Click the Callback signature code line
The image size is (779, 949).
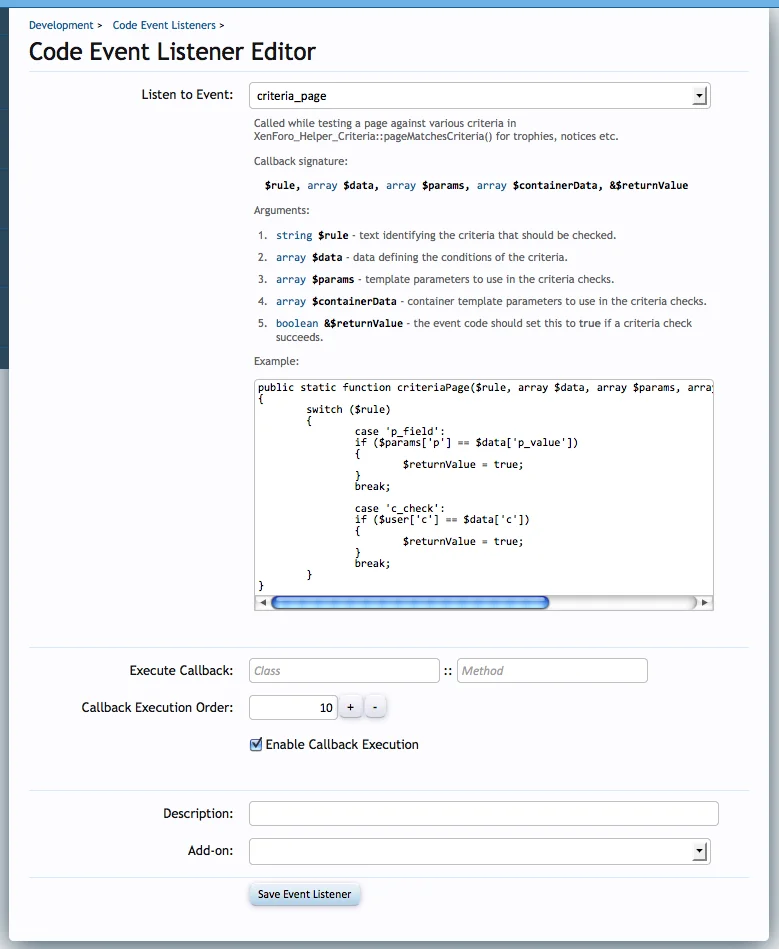click(476, 185)
